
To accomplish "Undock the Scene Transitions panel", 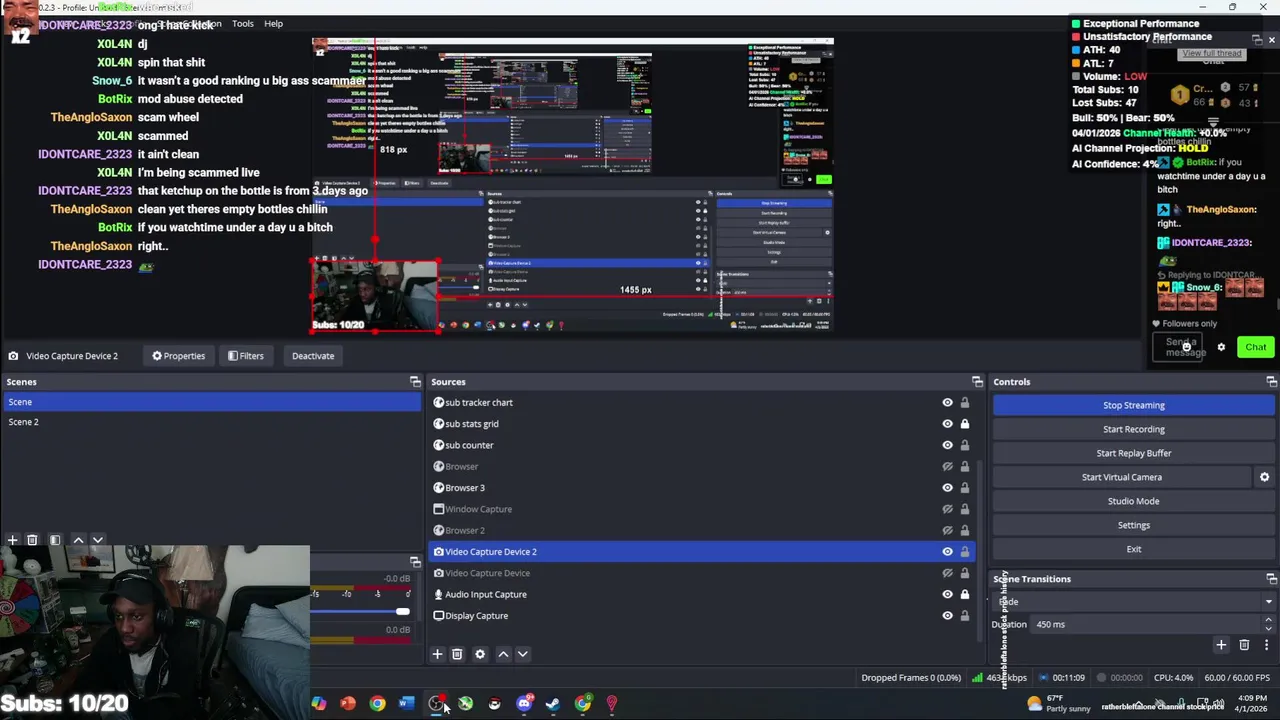I will click(x=1271, y=579).
